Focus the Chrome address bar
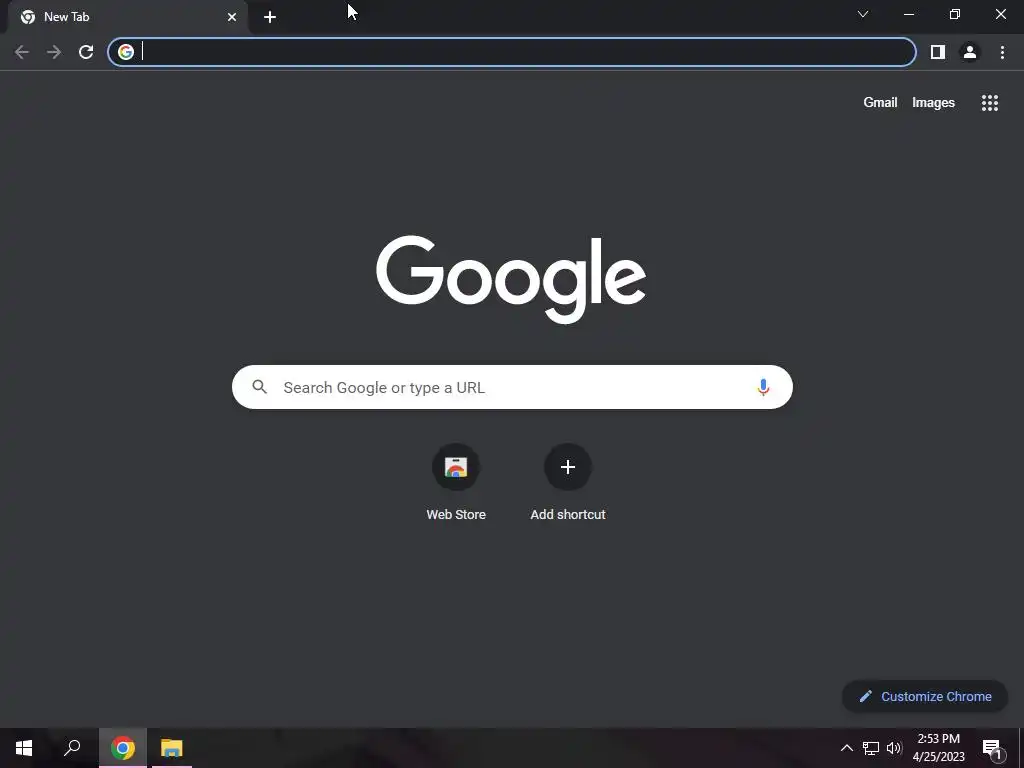This screenshot has height=768, width=1024. point(512,52)
